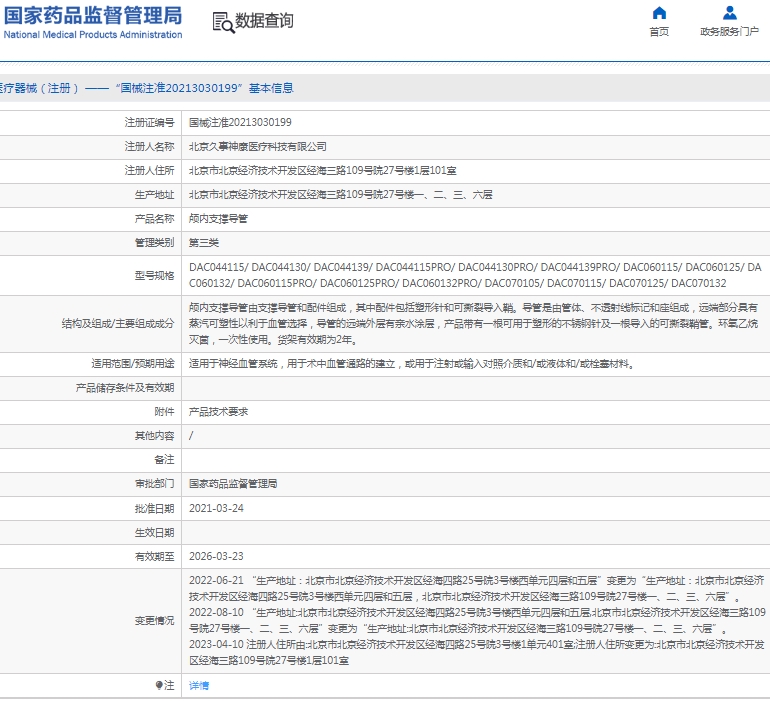Click the 生产地址 label
This screenshot has width=770, height=701.
coord(154,195)
